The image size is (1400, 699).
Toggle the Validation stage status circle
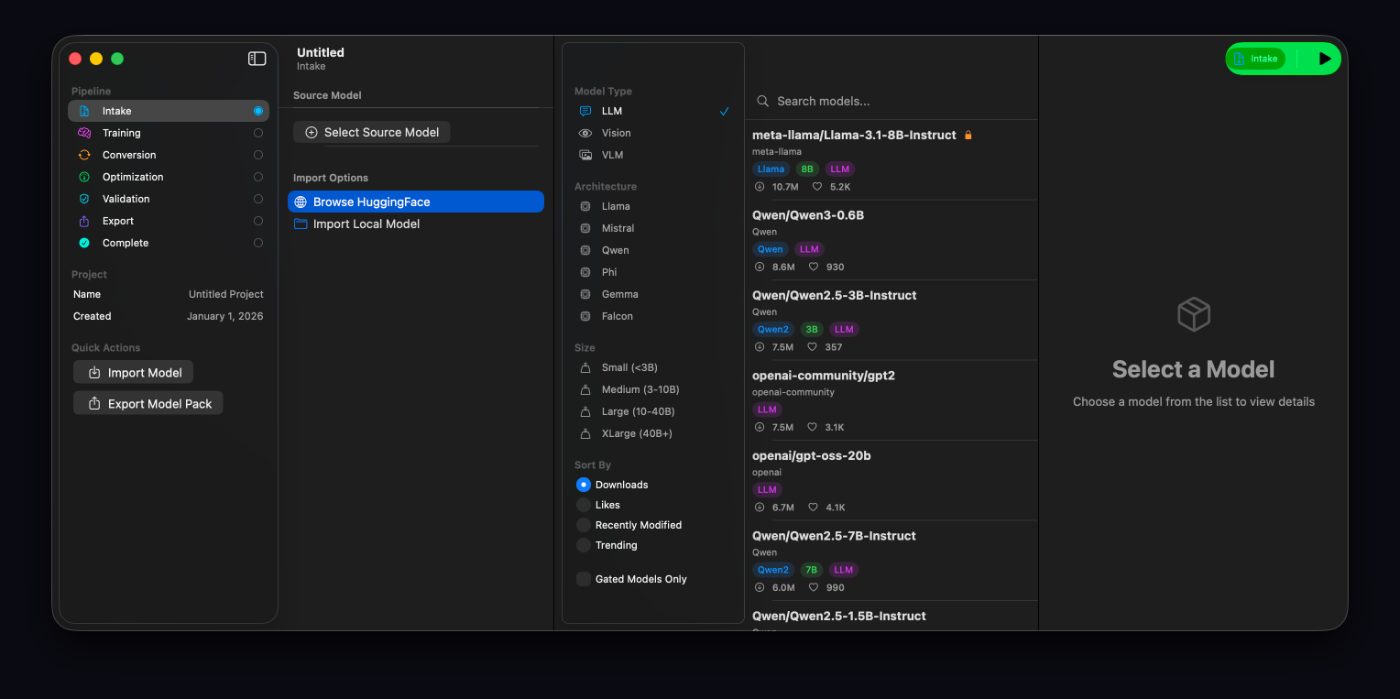pyautogui.click(x=258, y=199)
